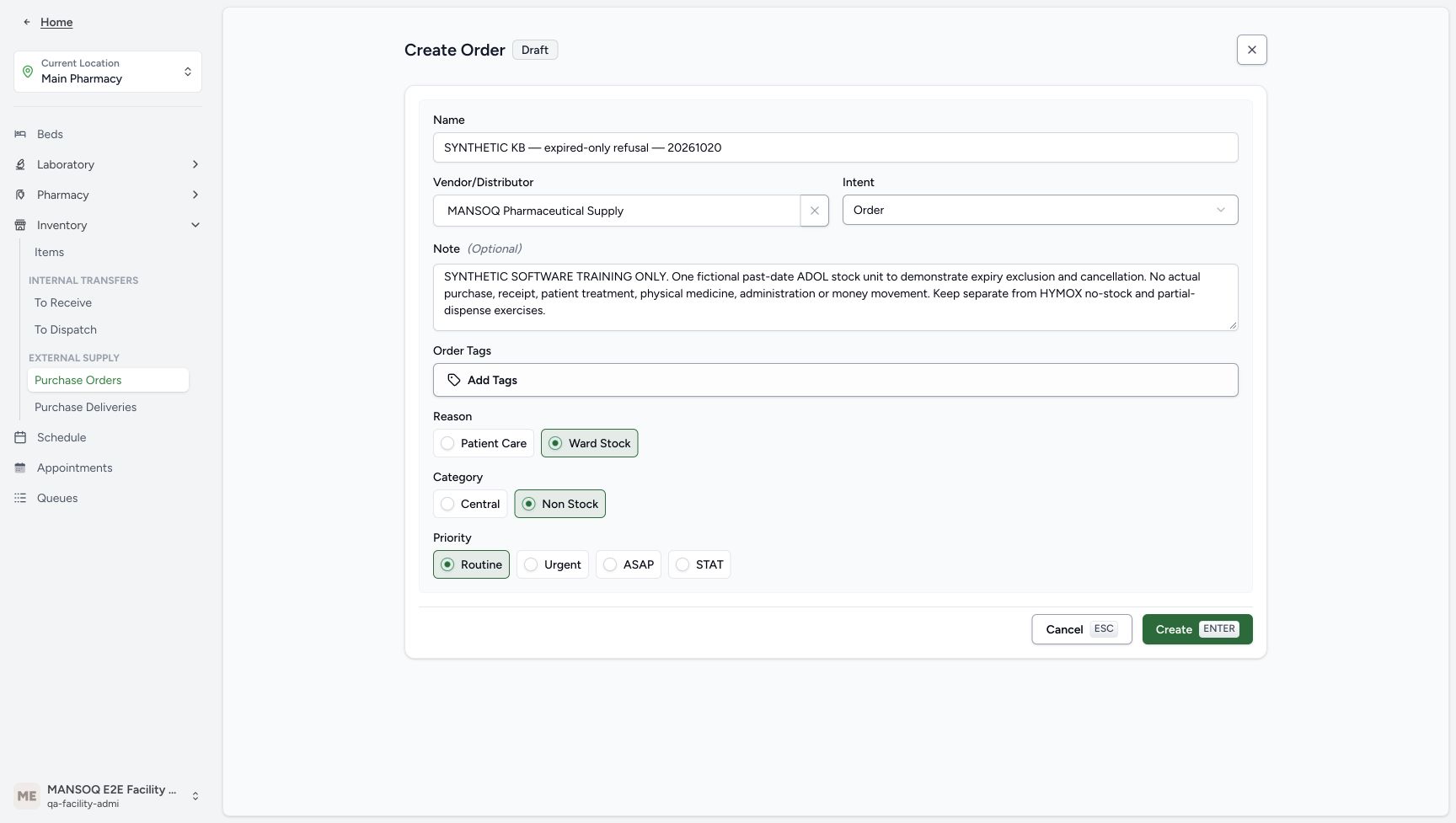The height and width of the screenshot is (823, 1456).
Task: Clear the selected vendor with X icon
Action: point(814,211)
